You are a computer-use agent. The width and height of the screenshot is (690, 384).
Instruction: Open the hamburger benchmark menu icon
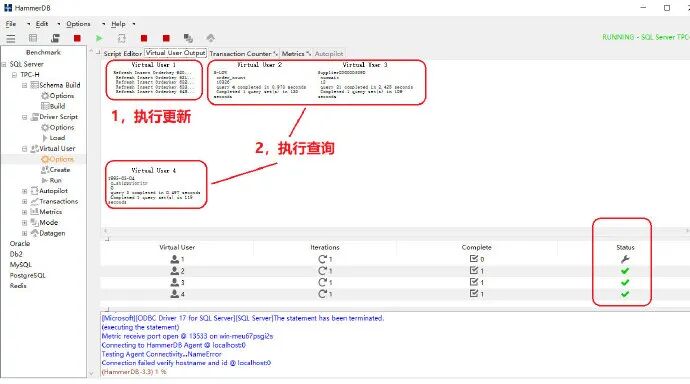(x=11, y=38)
